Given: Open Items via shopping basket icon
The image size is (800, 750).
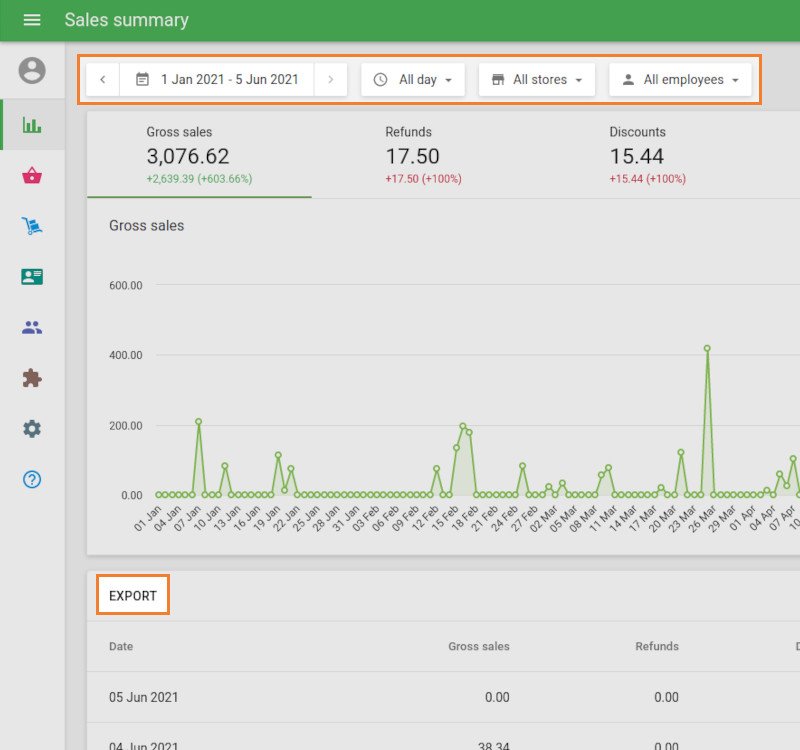Looking at the screenshot, I should [x=32, y=176].
